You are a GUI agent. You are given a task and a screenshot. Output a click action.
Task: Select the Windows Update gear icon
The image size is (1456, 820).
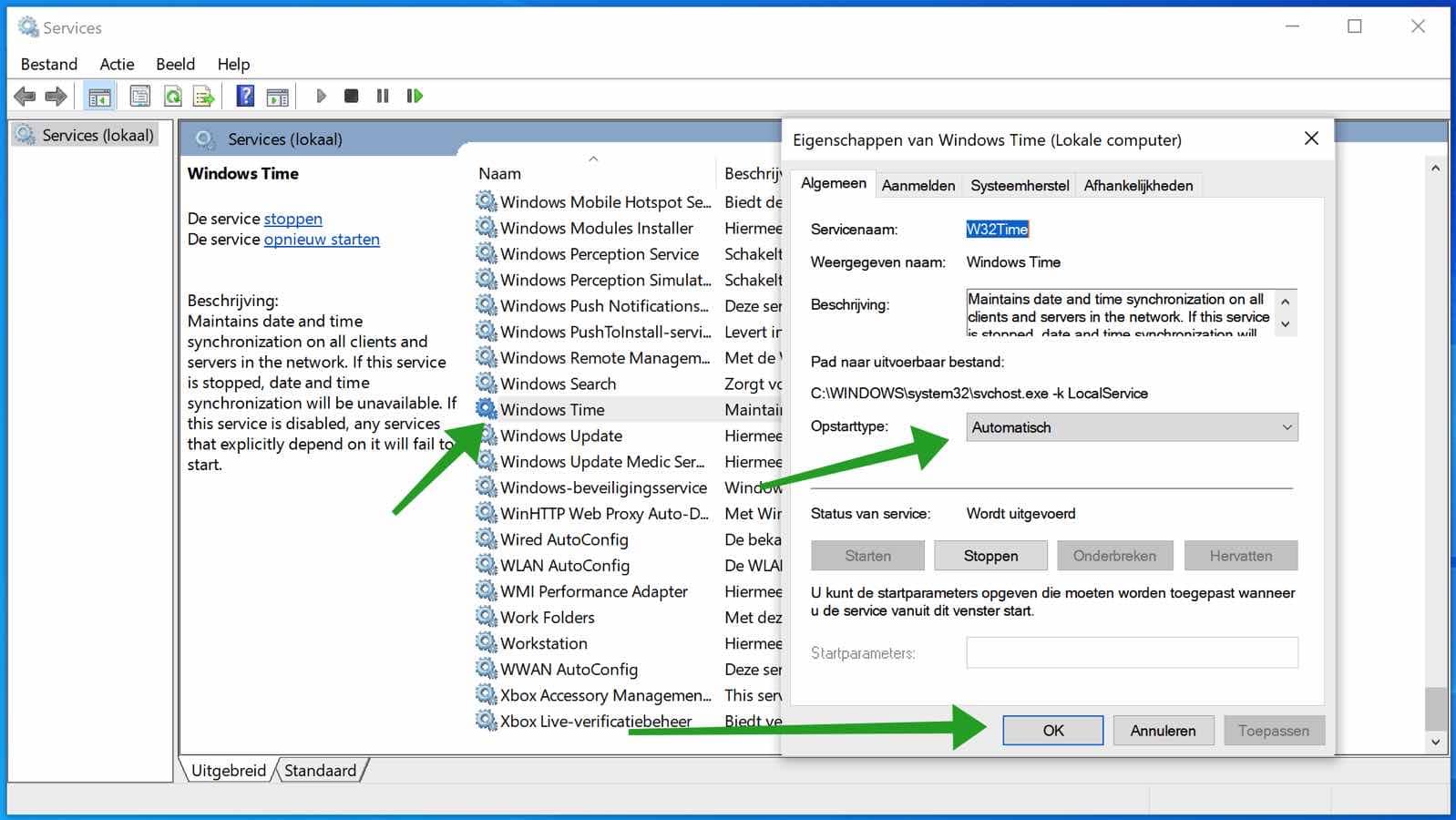[x=487, y=436]
